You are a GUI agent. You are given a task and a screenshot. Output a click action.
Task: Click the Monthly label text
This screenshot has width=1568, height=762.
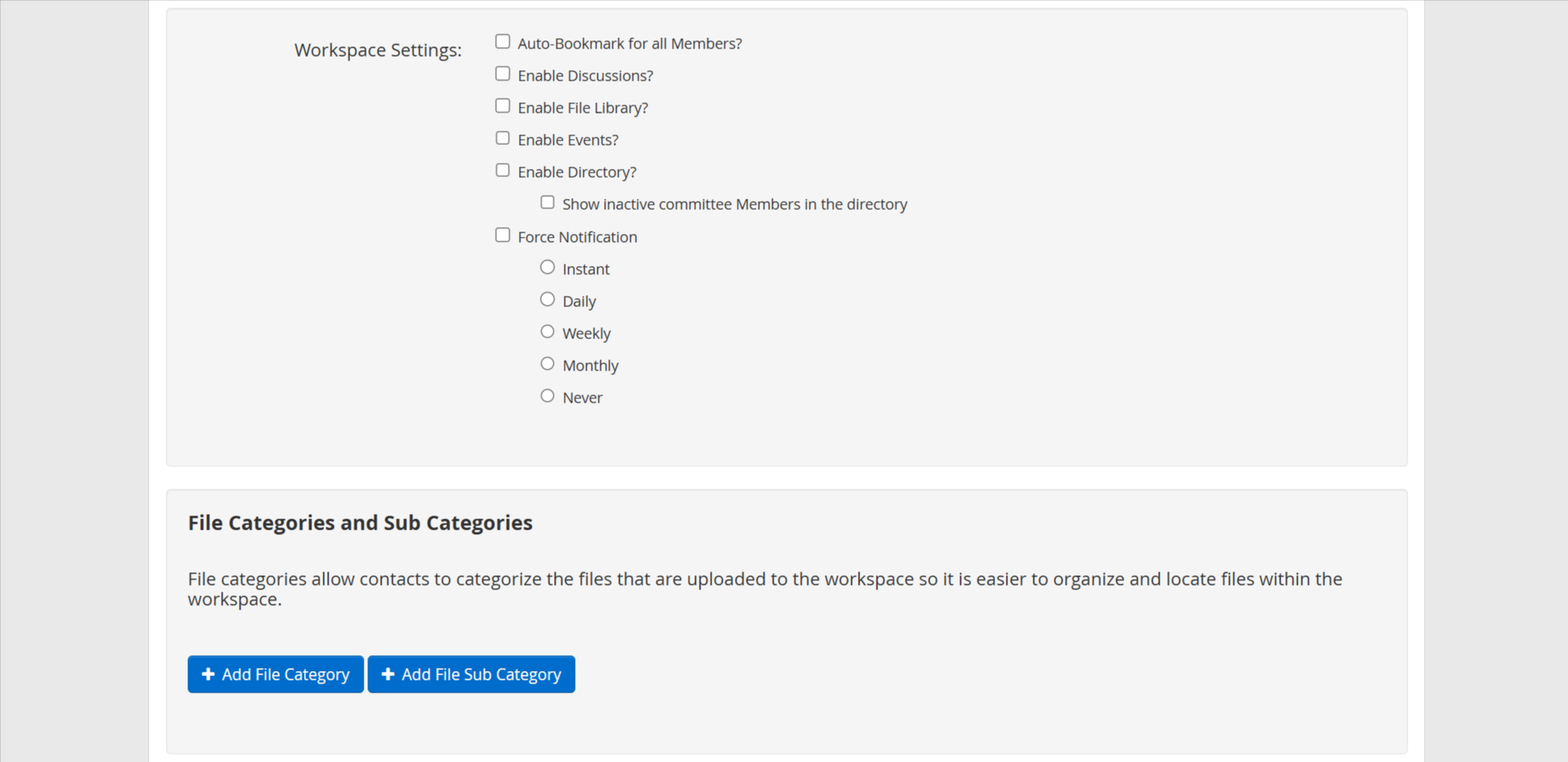point(591,365)
